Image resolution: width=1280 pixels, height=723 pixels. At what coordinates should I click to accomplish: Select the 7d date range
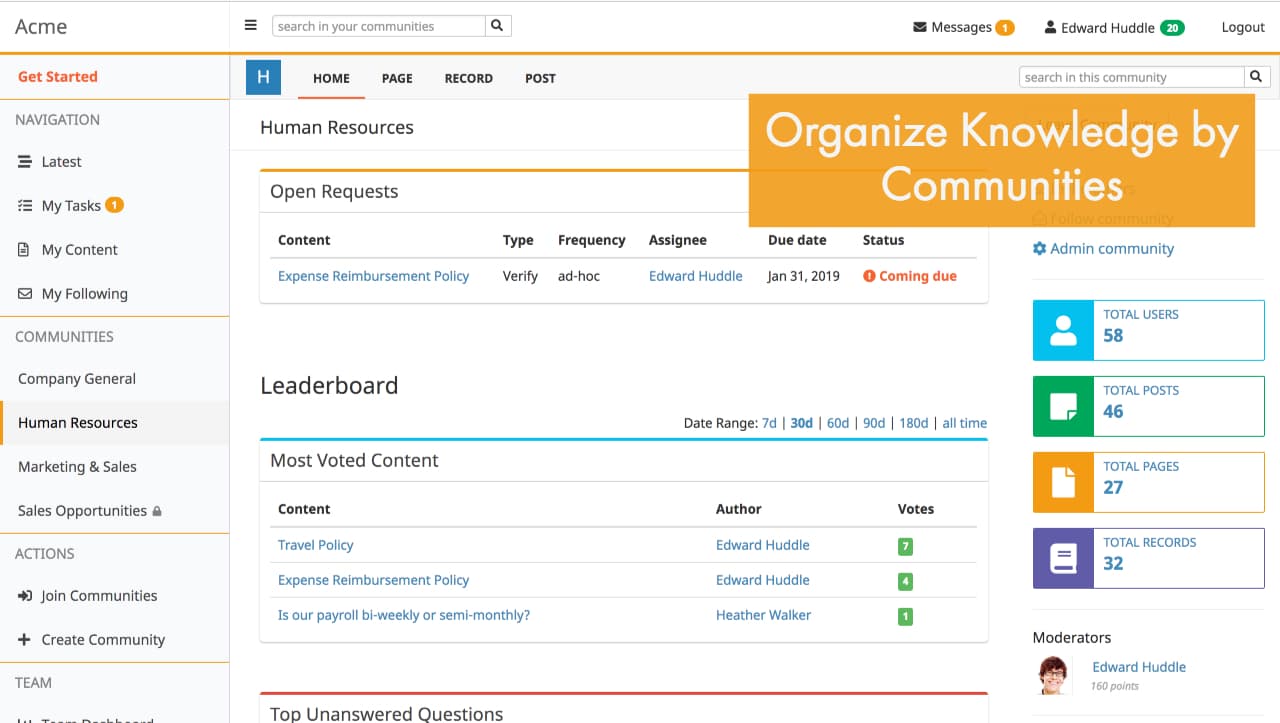769,423
